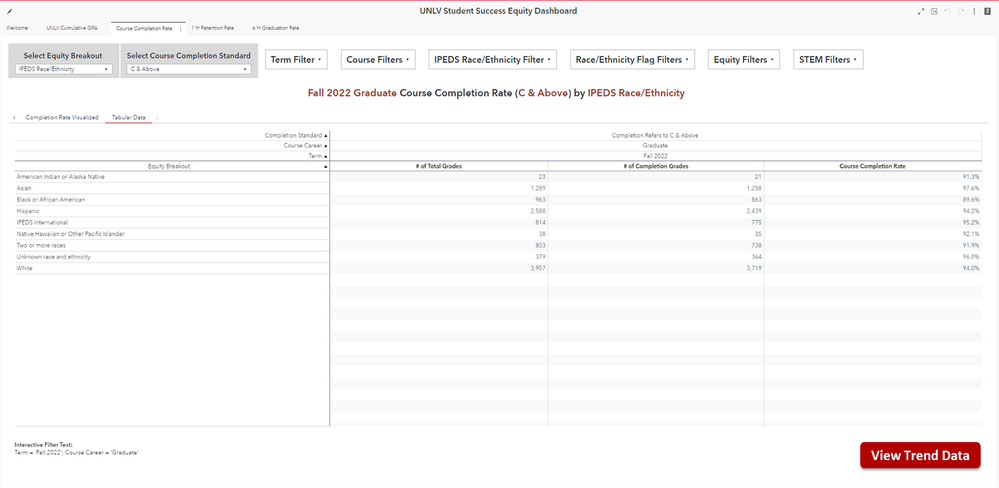Viewport: 999px width, 488px height.
Task: Sort by Course Career arrow
Action: click(326, 146)
